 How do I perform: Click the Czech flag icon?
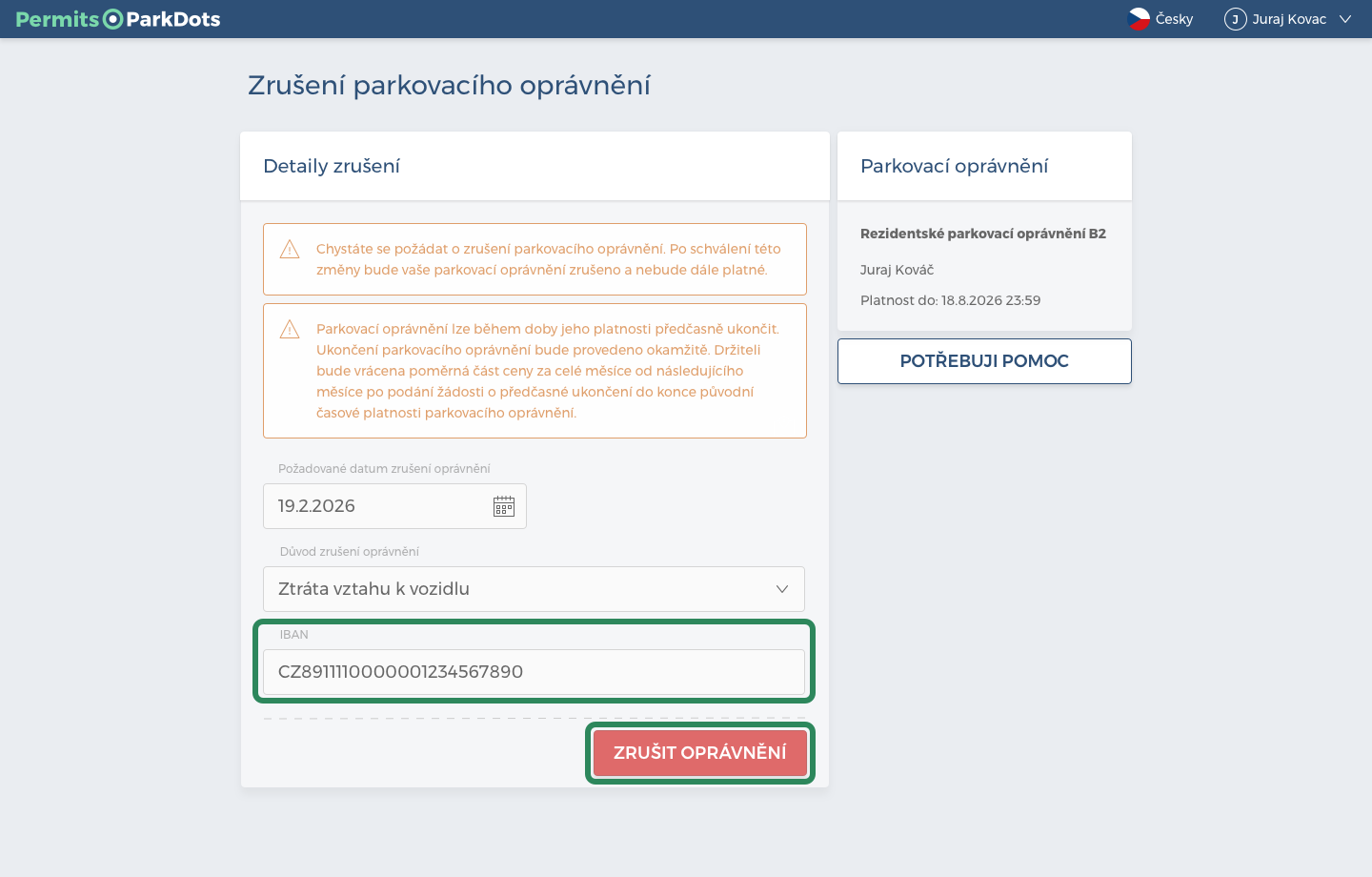click(1139, 19)
